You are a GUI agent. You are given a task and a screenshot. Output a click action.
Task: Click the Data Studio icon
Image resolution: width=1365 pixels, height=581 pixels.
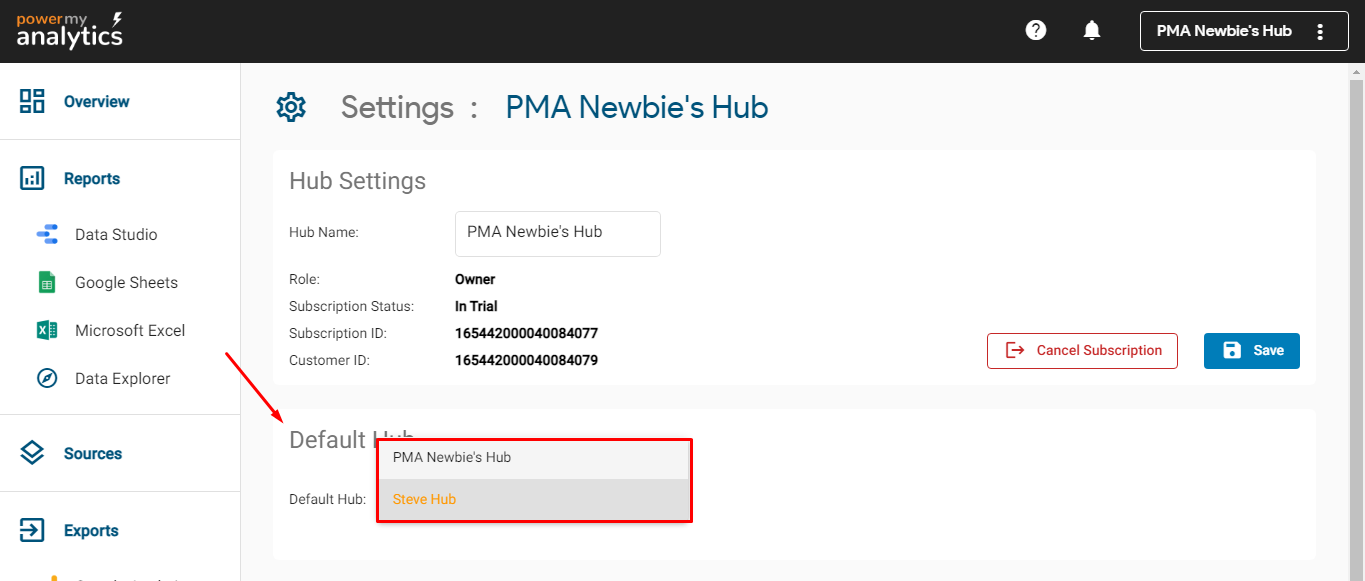pos(47,235)
